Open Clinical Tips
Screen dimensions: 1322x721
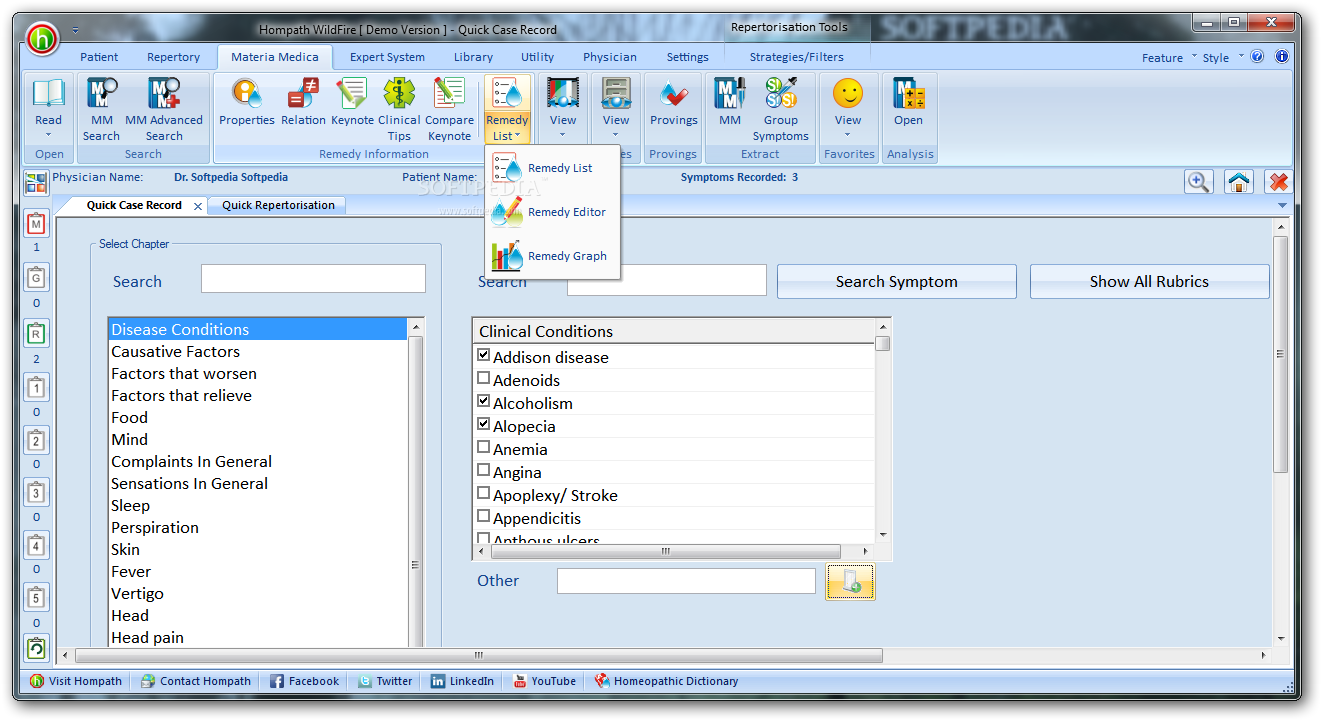(399, 110)
